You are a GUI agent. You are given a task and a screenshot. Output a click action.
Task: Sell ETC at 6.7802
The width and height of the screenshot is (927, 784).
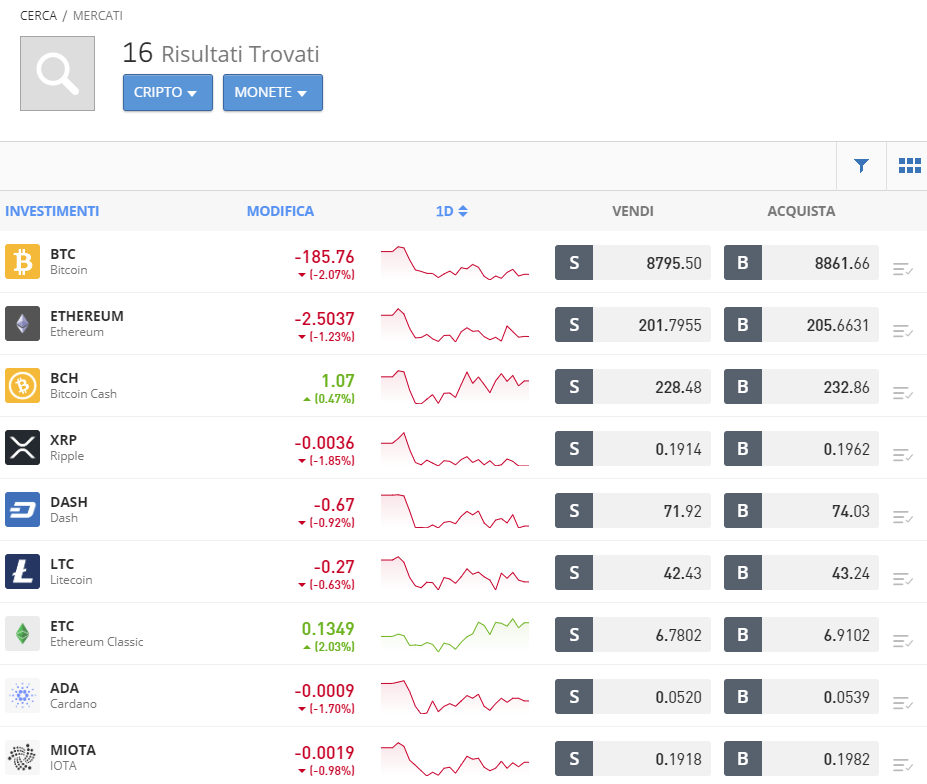click(x=633, y=635)
